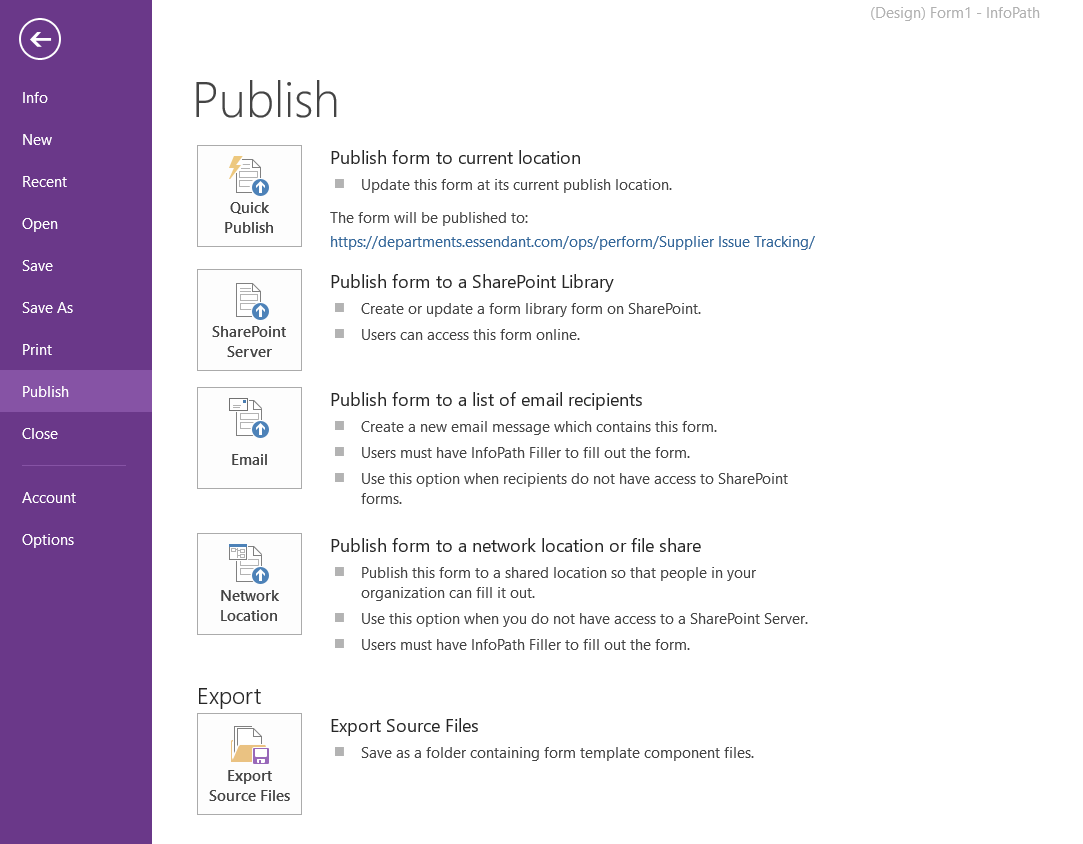Click '(Design) Form1 - InfoPath' window title
The image size is (1083, 844).
[x=955, y=13]
